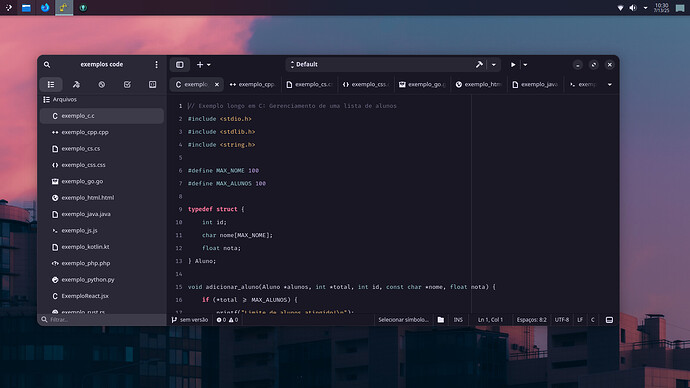Click the network icon in system tray
The height and width of the screenshot is (388, 690).
[x=620, y=8]
